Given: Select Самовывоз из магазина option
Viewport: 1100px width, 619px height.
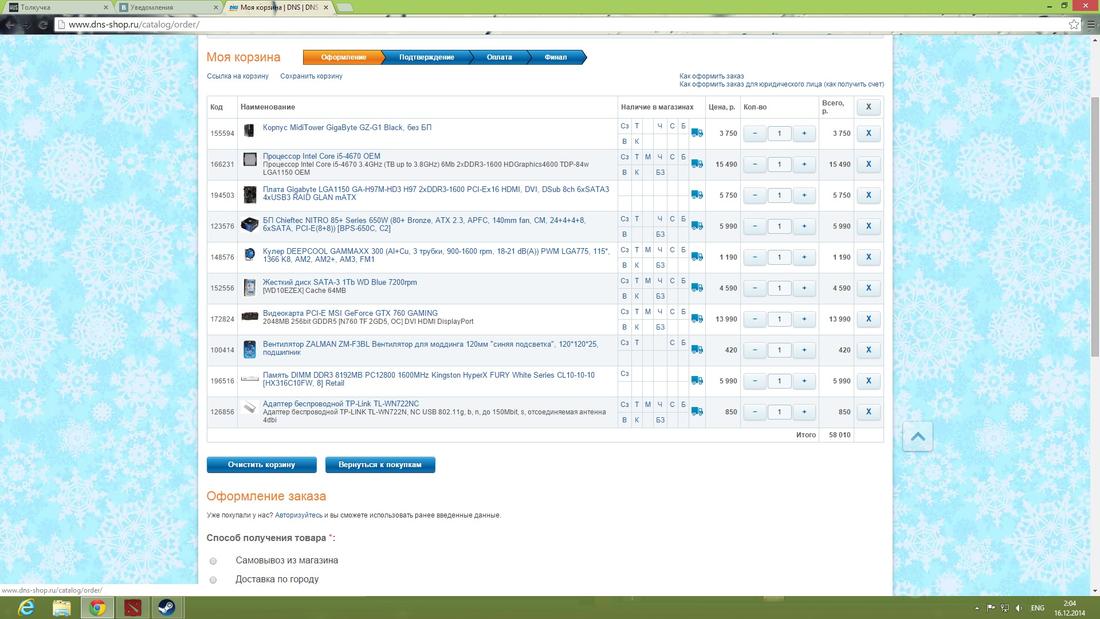Looking at the screenshot, I should [213, 561].
